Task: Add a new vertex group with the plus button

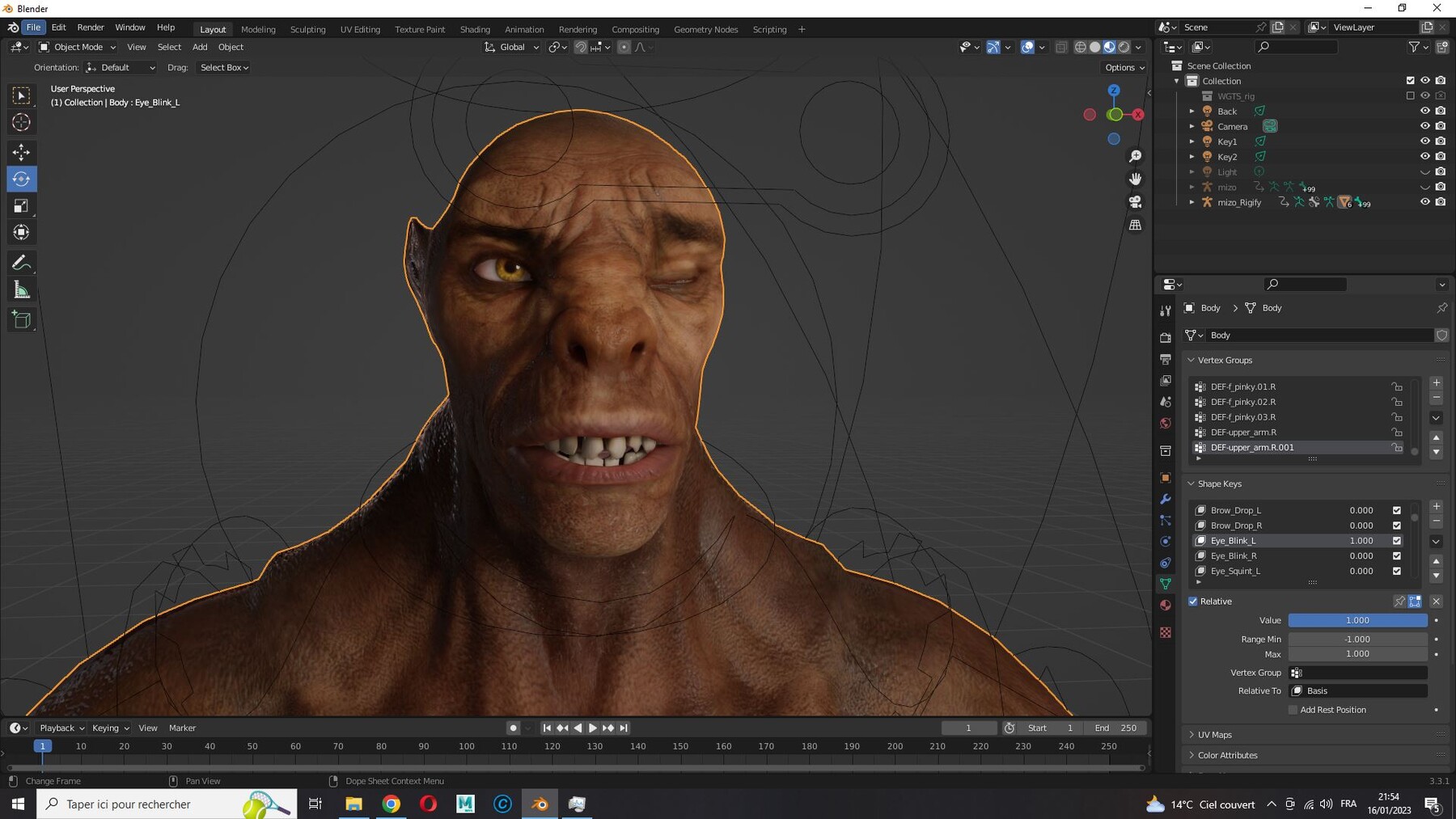Action: click(x=1437, y=383)
